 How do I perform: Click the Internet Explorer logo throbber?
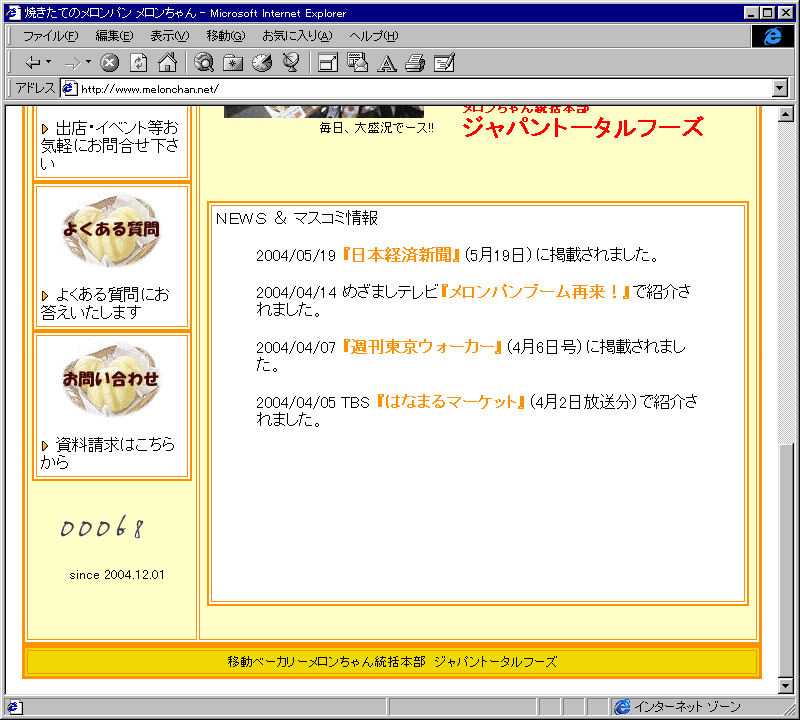point(772,36)
